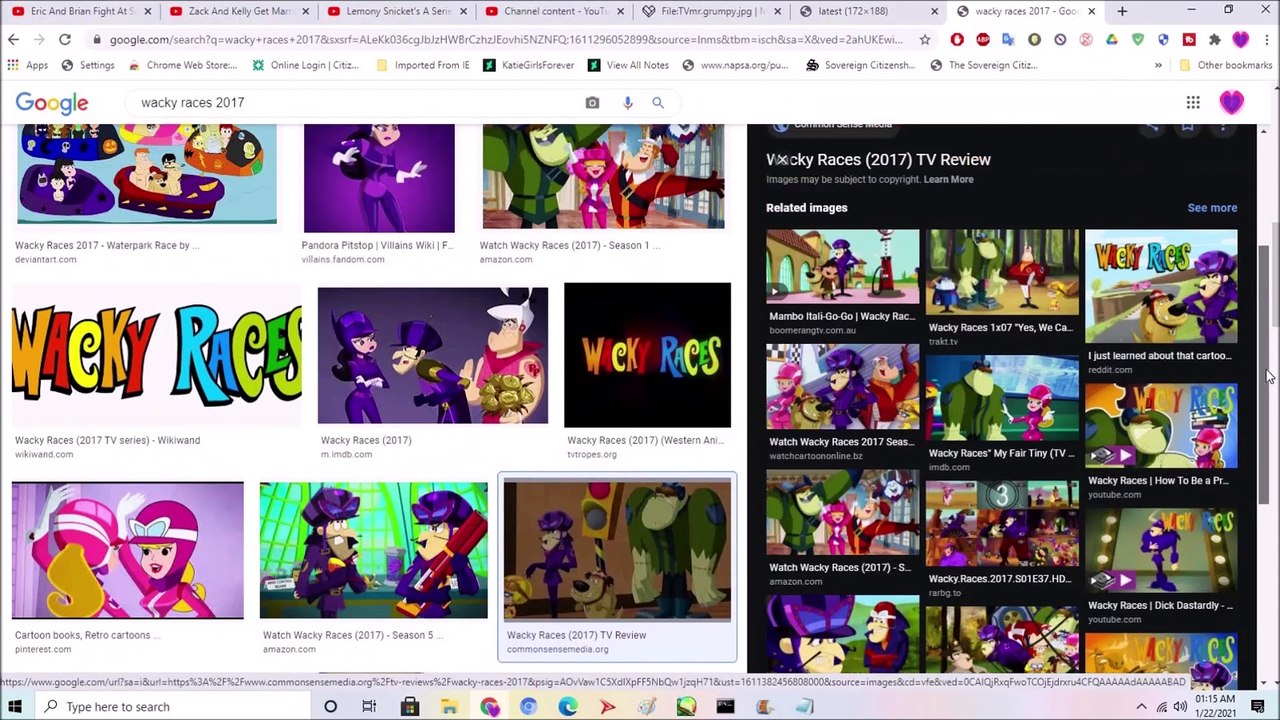
Task: Open the Other bookmarks folder
Action: tap(1226, 65)
